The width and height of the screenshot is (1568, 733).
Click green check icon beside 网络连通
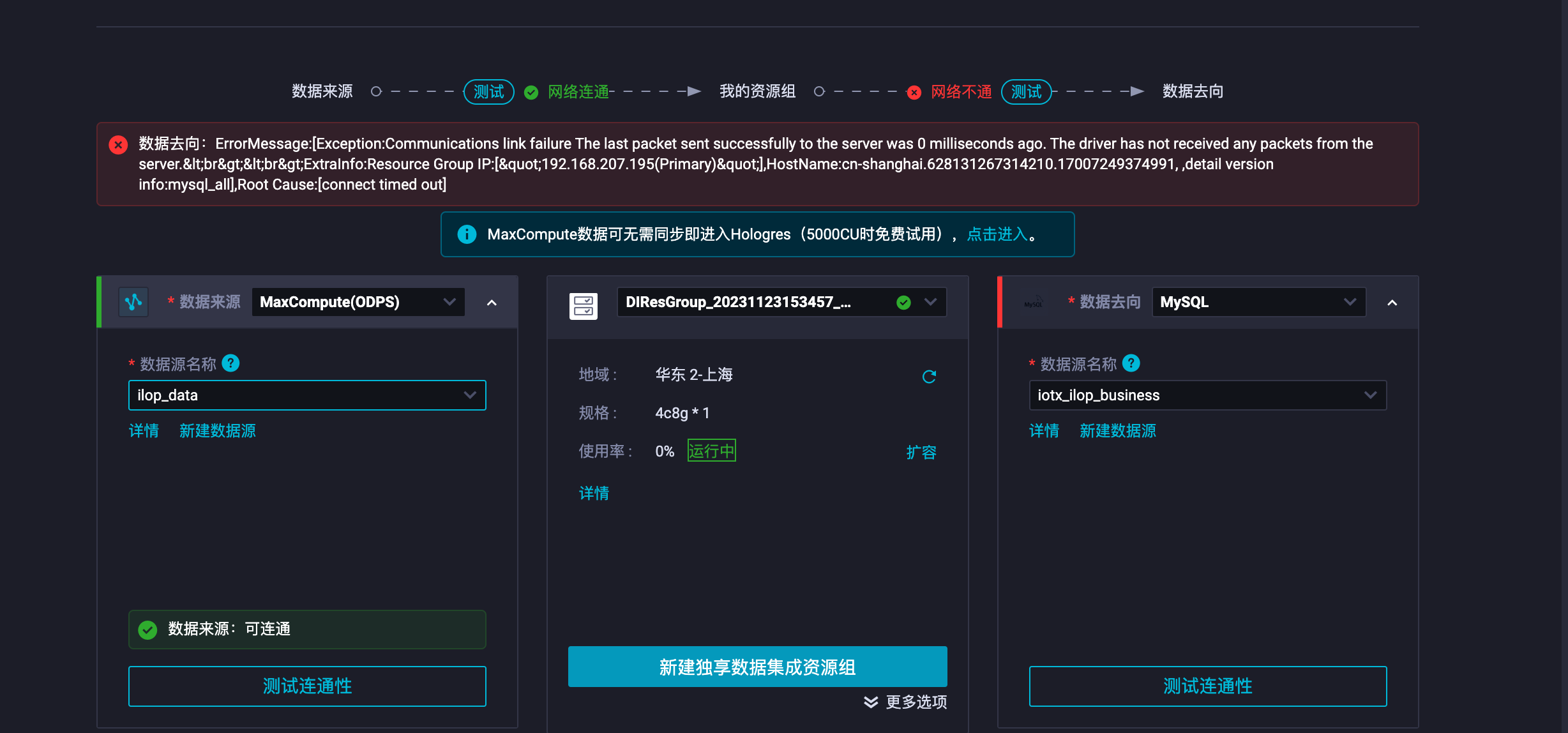(531, 93)
